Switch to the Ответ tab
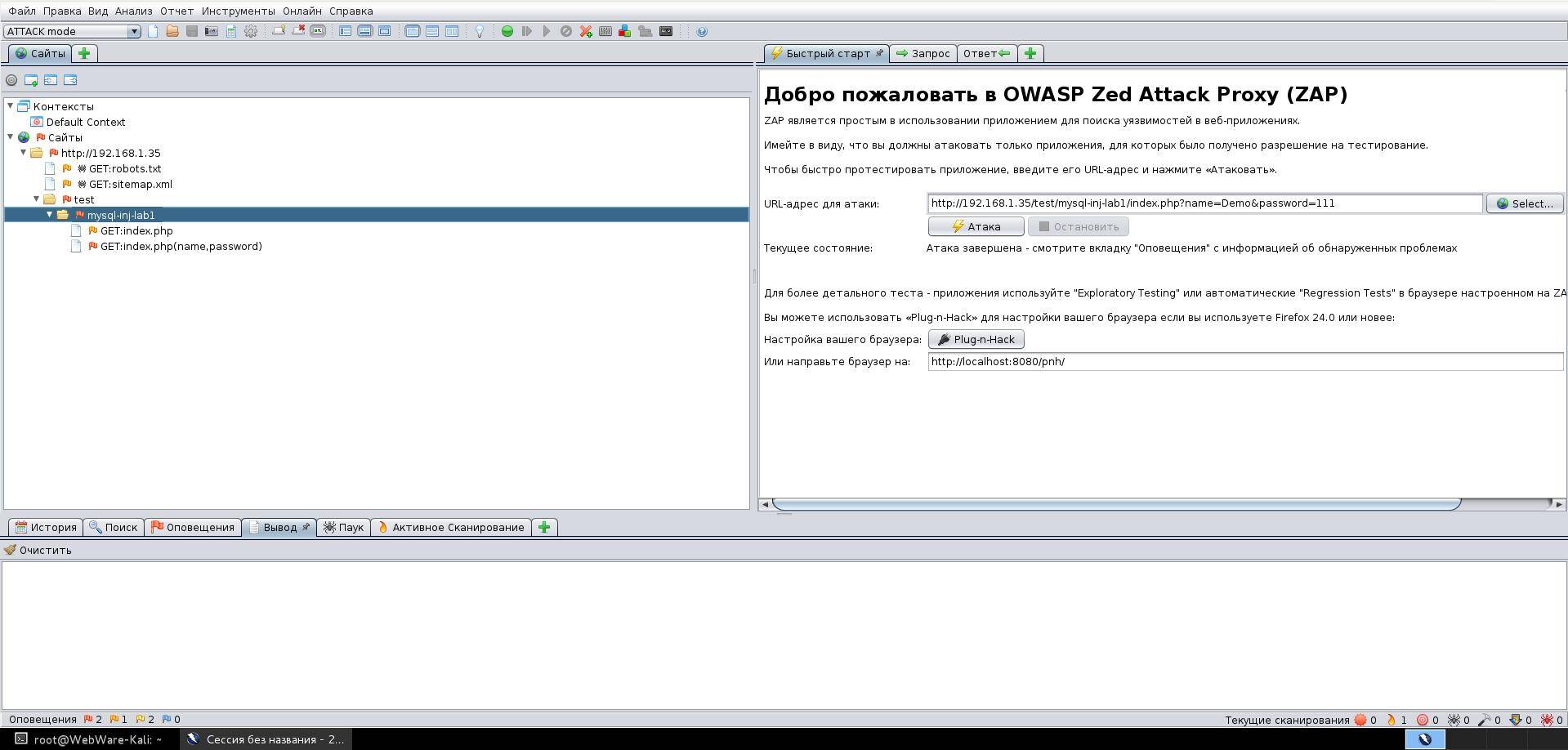This screenshot has width=1568, height=750. [986, 53]
